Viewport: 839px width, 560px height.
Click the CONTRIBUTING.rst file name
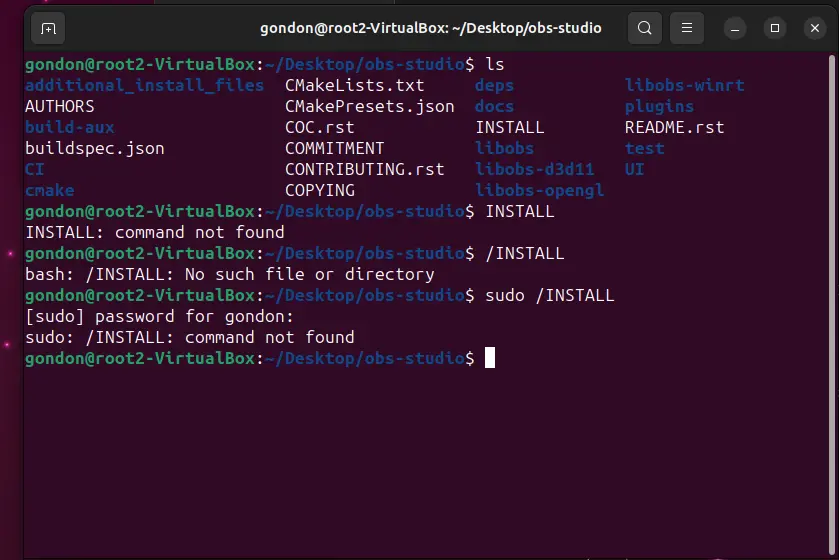(x=364, y=170)
